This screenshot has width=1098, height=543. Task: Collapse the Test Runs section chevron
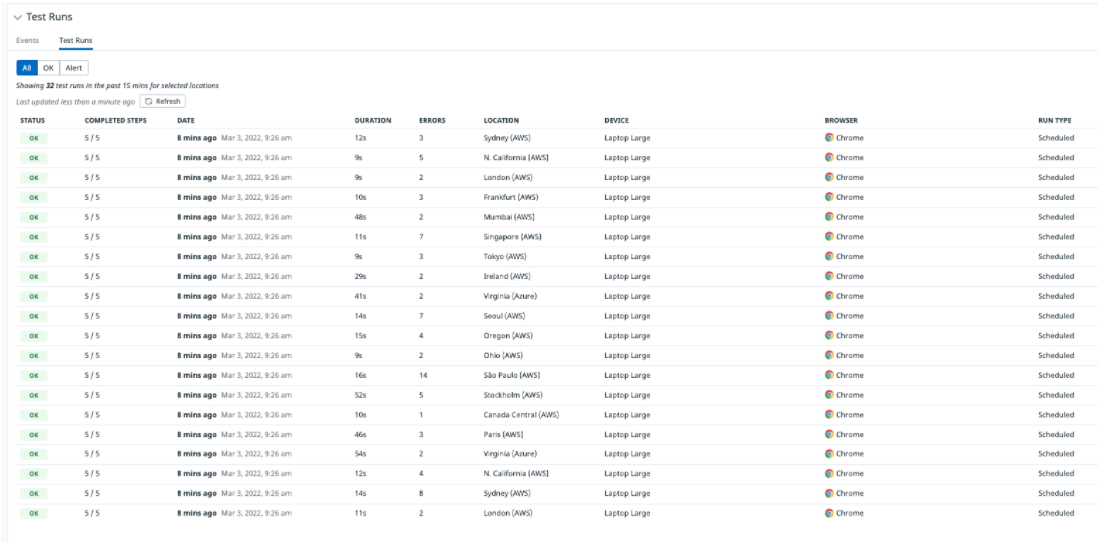tap(18, 18)
